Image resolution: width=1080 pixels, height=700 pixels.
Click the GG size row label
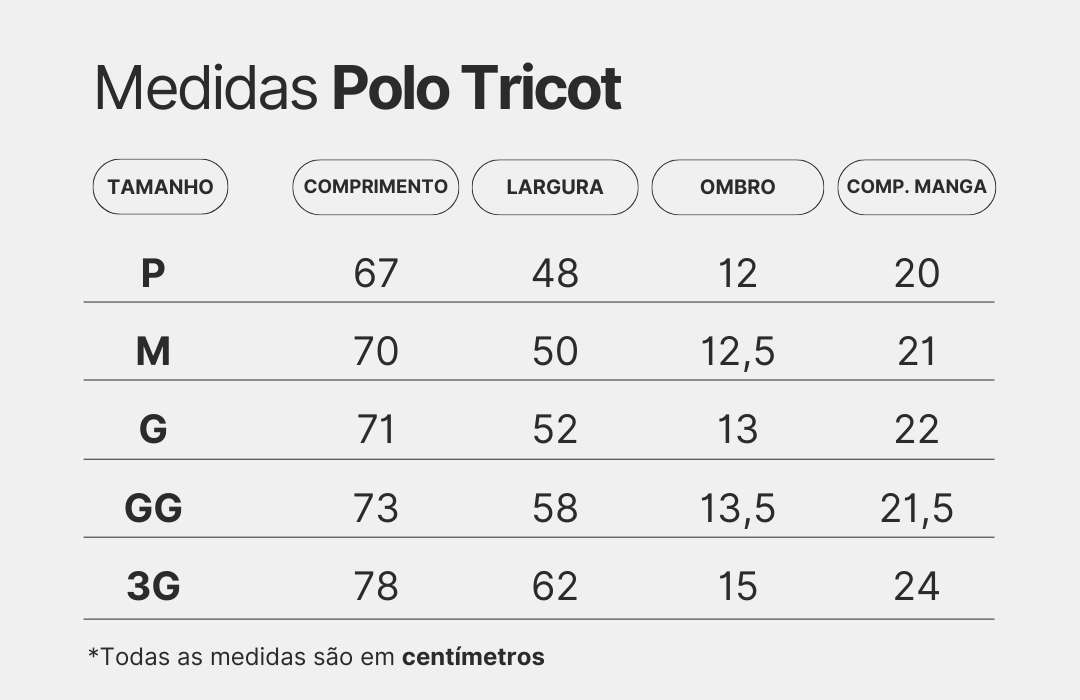coord(153,508)
